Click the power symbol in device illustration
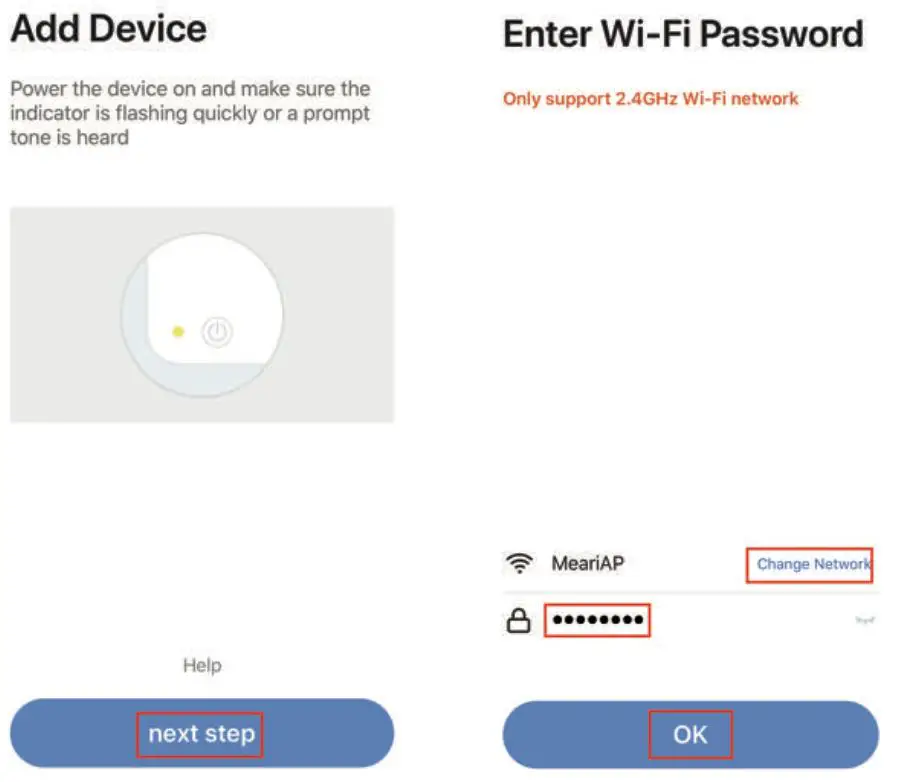Screen dimensions: 910x782 pyautogui.click(x=217, y=333)
